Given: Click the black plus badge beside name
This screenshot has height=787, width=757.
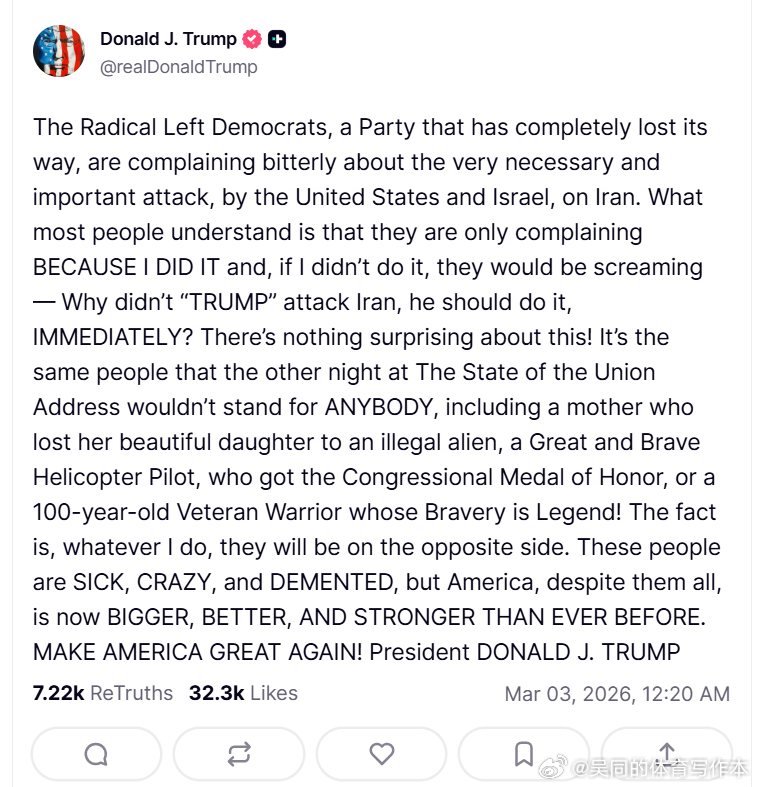Looking at the screenshot, I should [x=278, y=40].
